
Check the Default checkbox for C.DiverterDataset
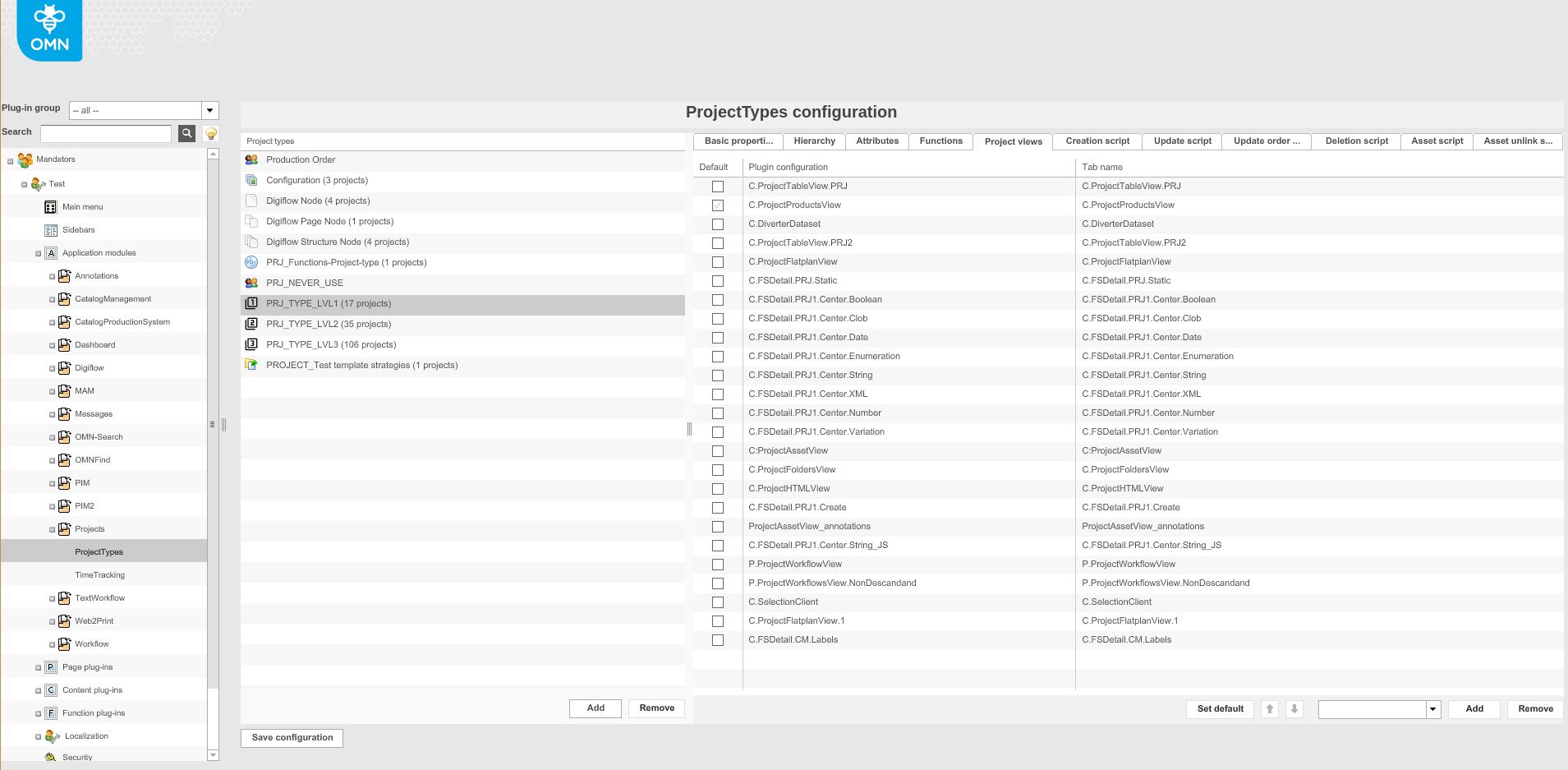[x=718, y=224]
